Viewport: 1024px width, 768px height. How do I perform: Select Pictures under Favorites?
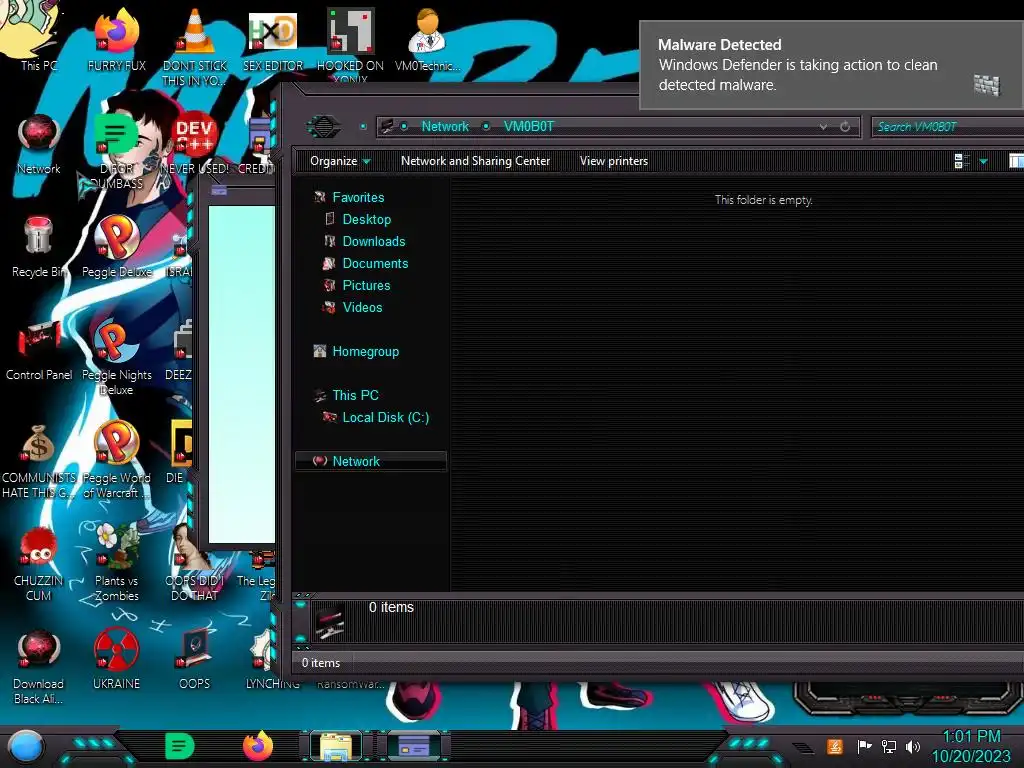coord(366,285)
